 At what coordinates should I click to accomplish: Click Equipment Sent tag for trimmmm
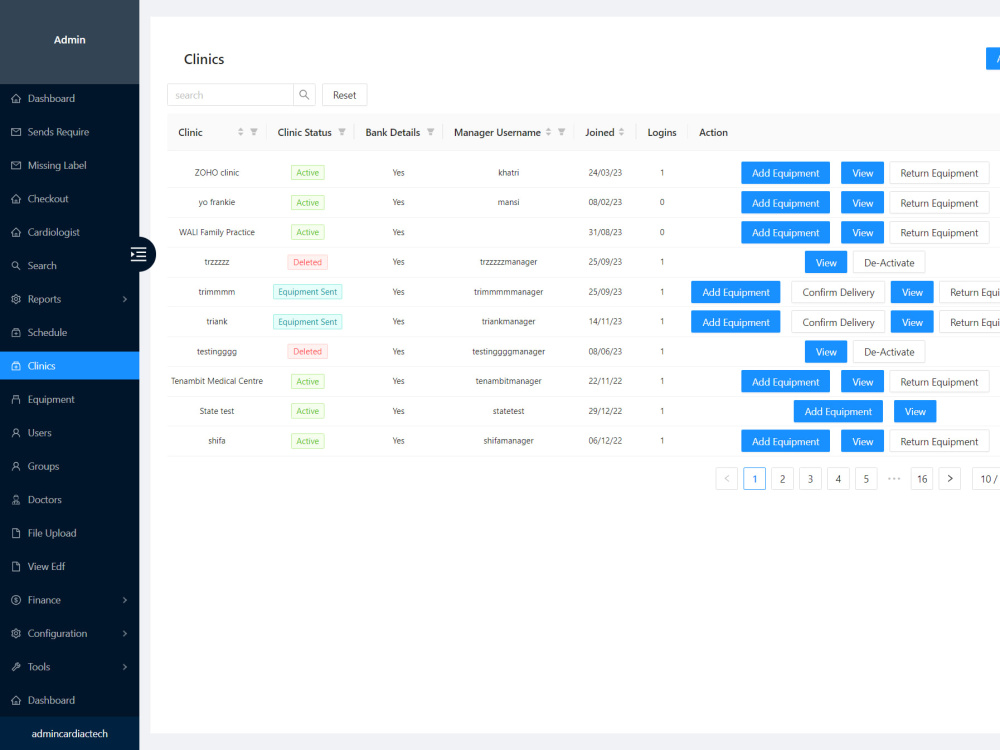point(307,292)
